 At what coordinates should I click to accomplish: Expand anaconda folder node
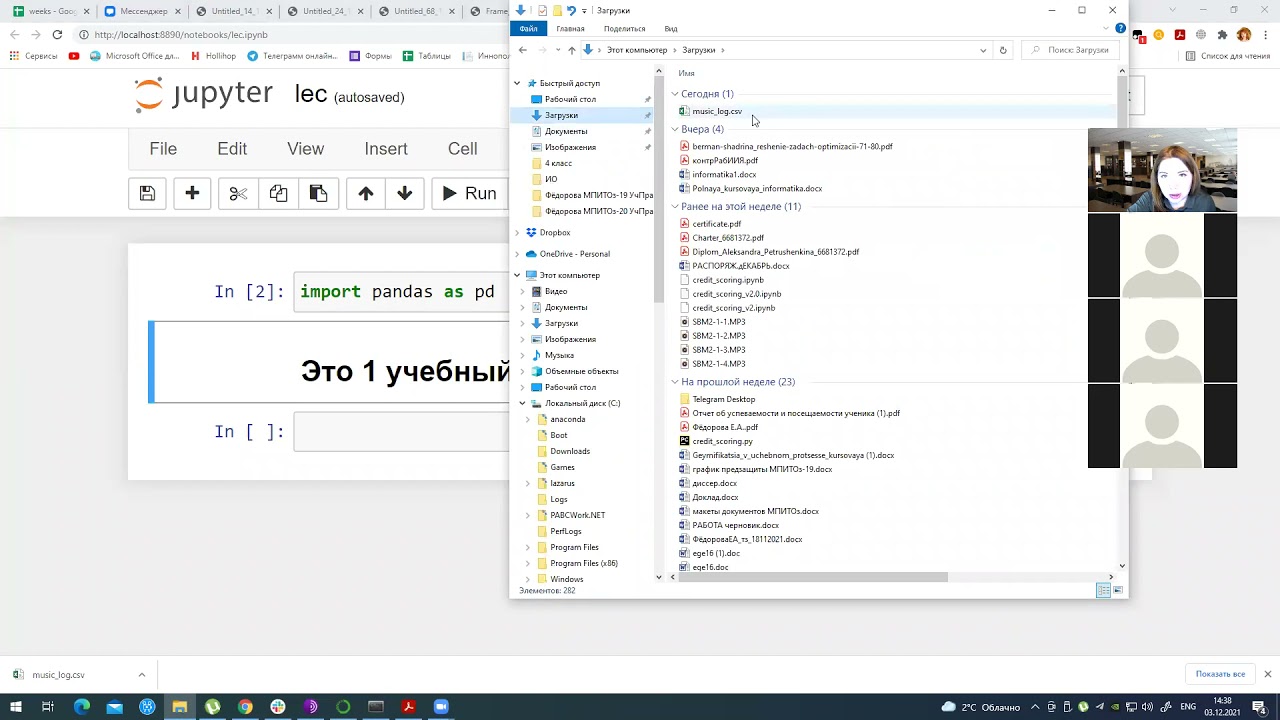point(527,419)
